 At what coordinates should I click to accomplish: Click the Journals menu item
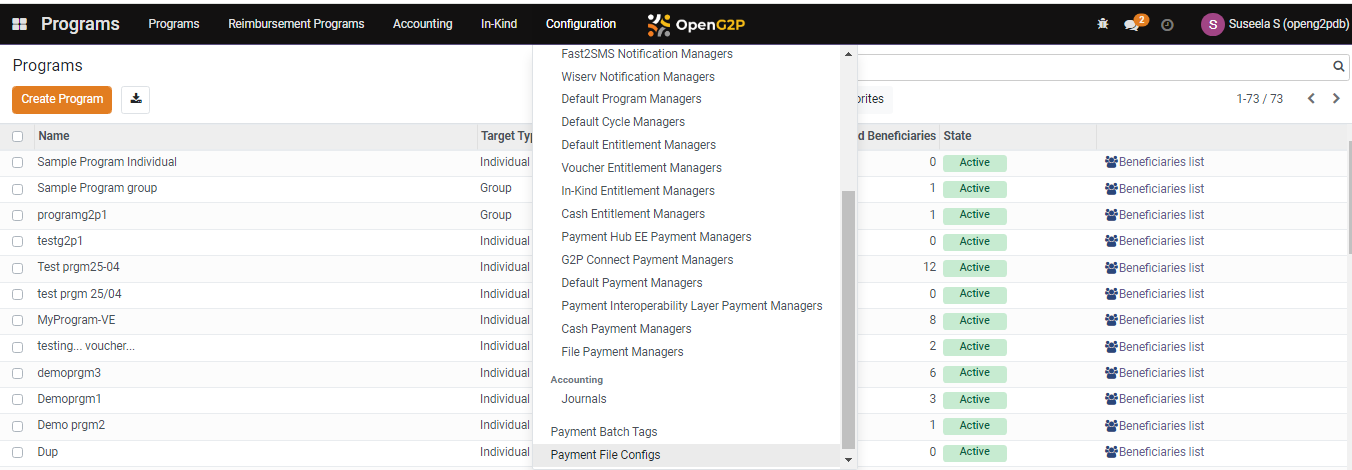point(584,399)
